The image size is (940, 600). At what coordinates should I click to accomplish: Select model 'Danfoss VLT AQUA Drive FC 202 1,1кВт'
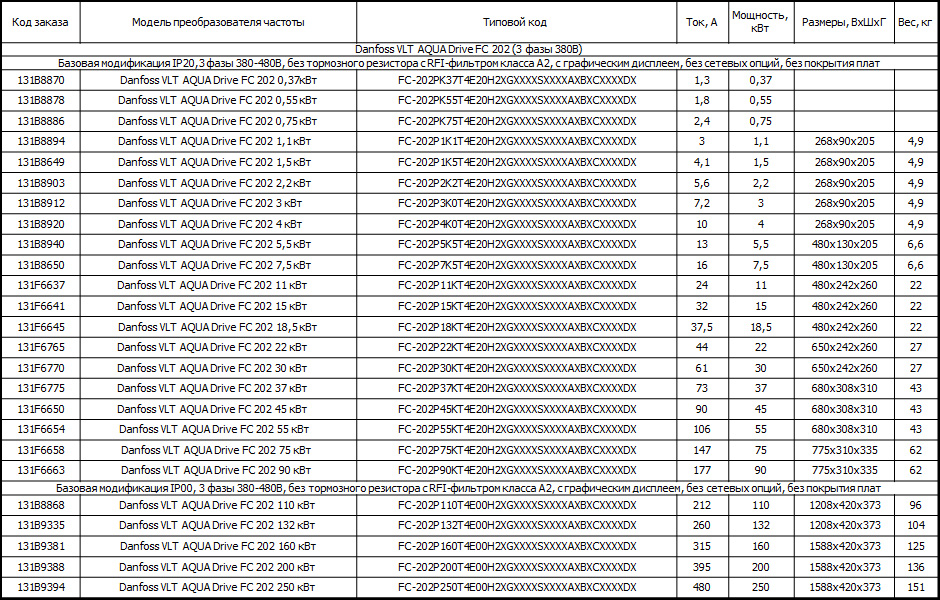coord(215,141)
